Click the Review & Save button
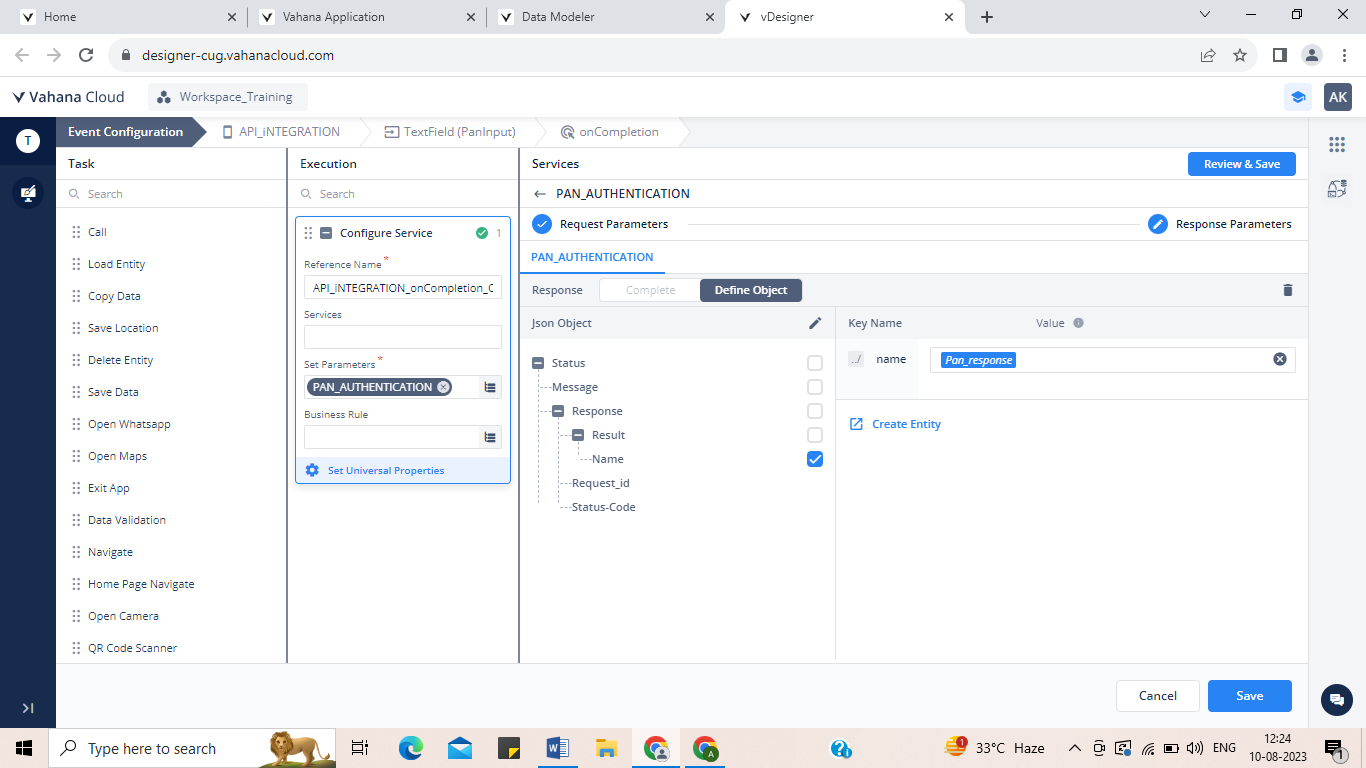Viewport: 1366px width, 768px height. click(x=1242, y=164)
